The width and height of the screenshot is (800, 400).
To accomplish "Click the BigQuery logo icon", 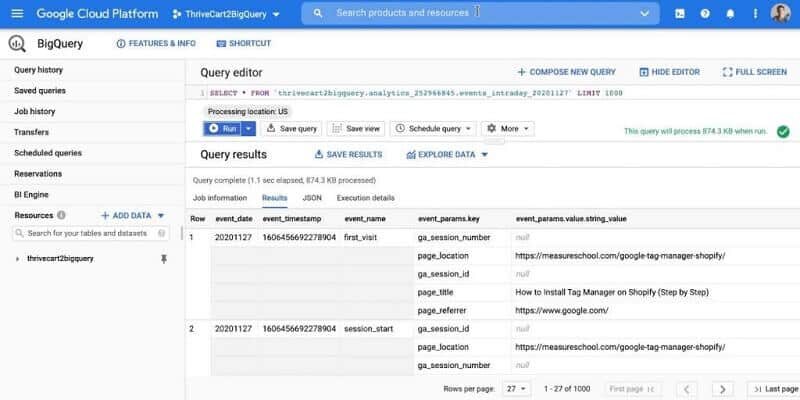I will click(17, 44).
